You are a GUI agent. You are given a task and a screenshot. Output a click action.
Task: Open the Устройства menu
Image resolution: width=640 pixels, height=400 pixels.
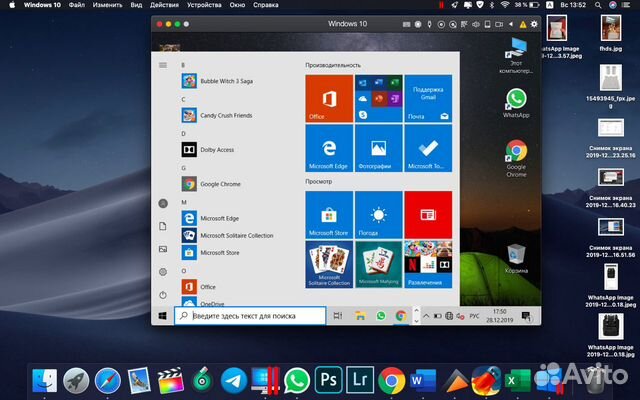tap(204, 5)
